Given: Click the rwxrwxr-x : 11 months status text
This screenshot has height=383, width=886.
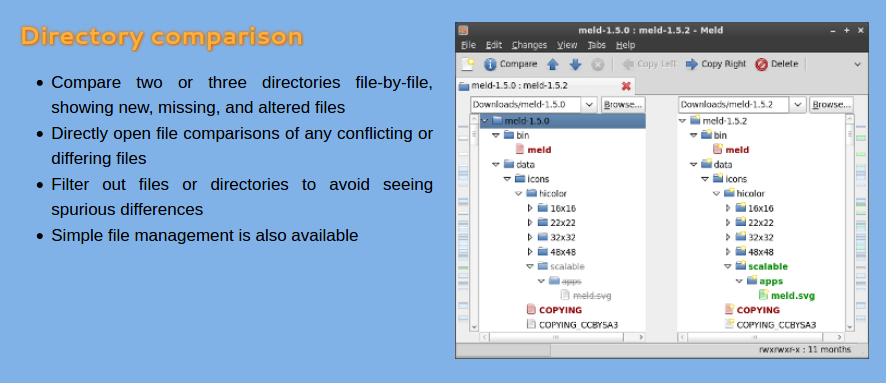Looking at the screenshot, I should pos(805,350).
